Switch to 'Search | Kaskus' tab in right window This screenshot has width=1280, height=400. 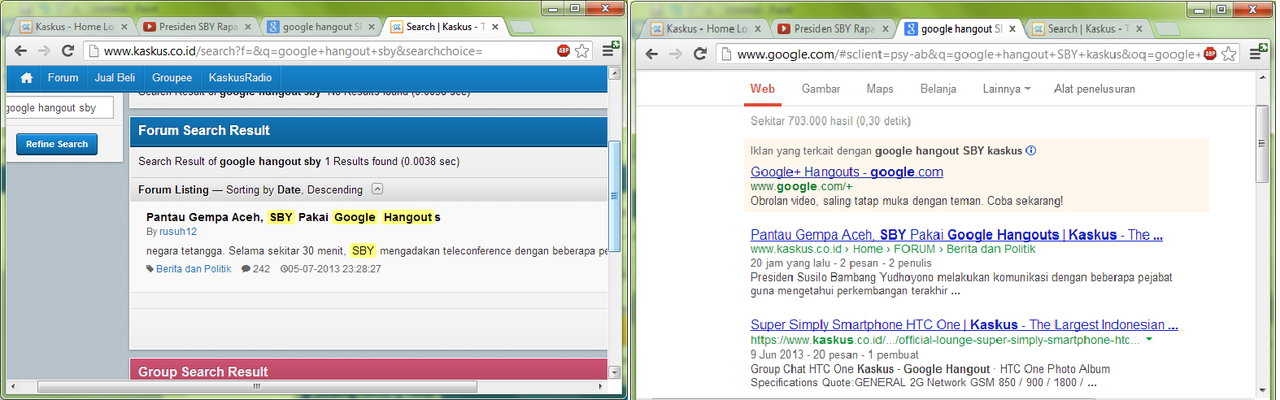1085,30
